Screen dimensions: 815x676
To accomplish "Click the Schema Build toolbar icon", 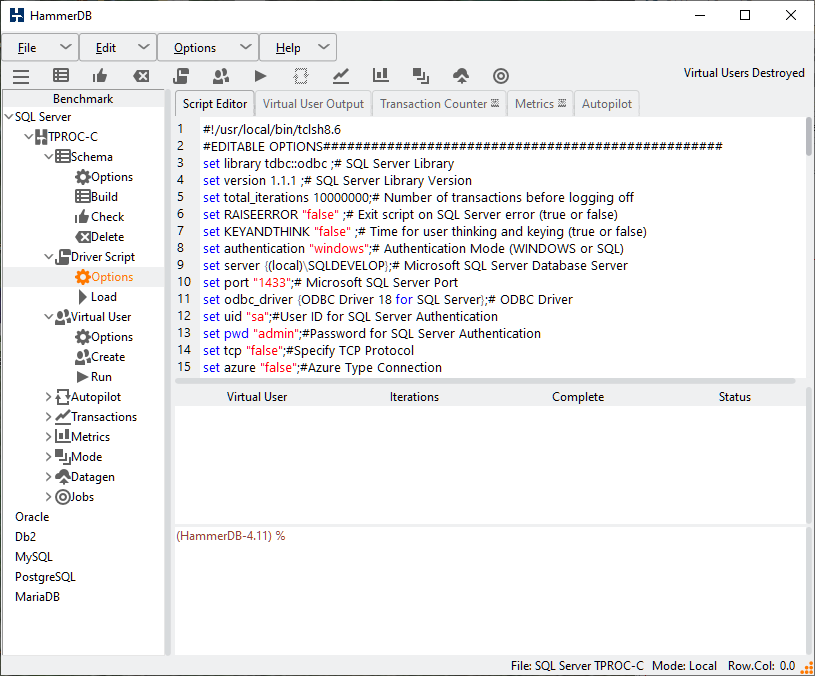I will [61, 76].
